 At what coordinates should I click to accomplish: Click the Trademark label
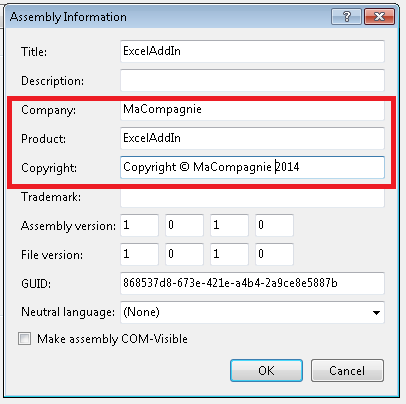(x=51, y=197)
